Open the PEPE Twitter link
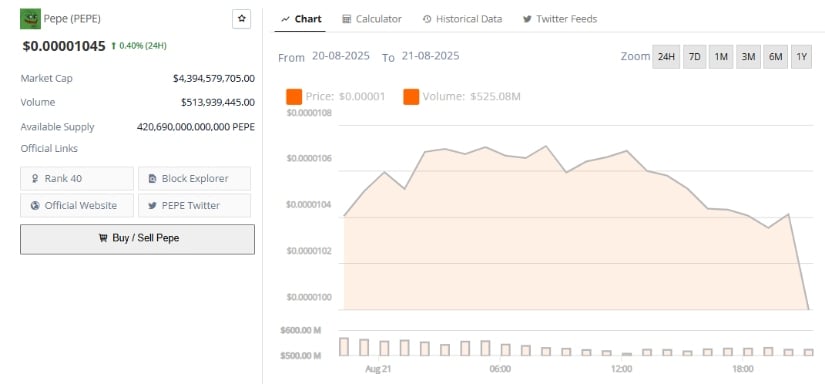 [x=195, y=206]
